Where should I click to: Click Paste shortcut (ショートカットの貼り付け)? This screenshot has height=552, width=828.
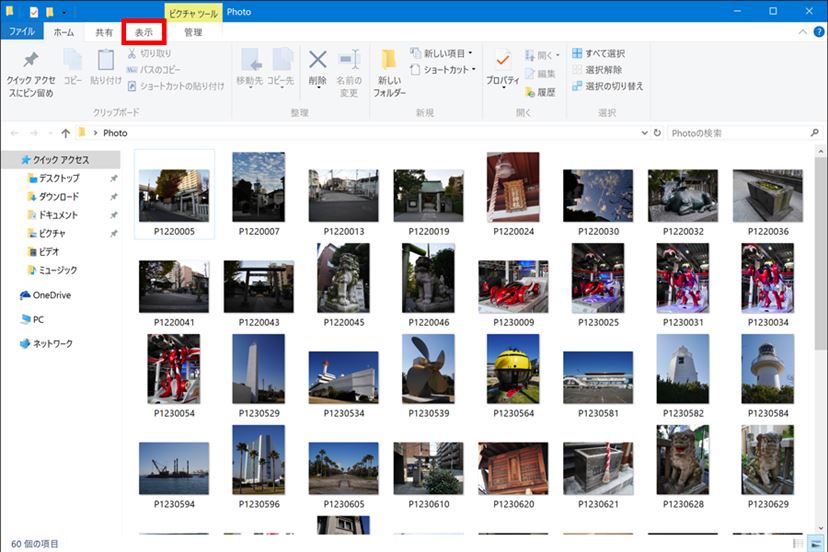tap(176, 86)
